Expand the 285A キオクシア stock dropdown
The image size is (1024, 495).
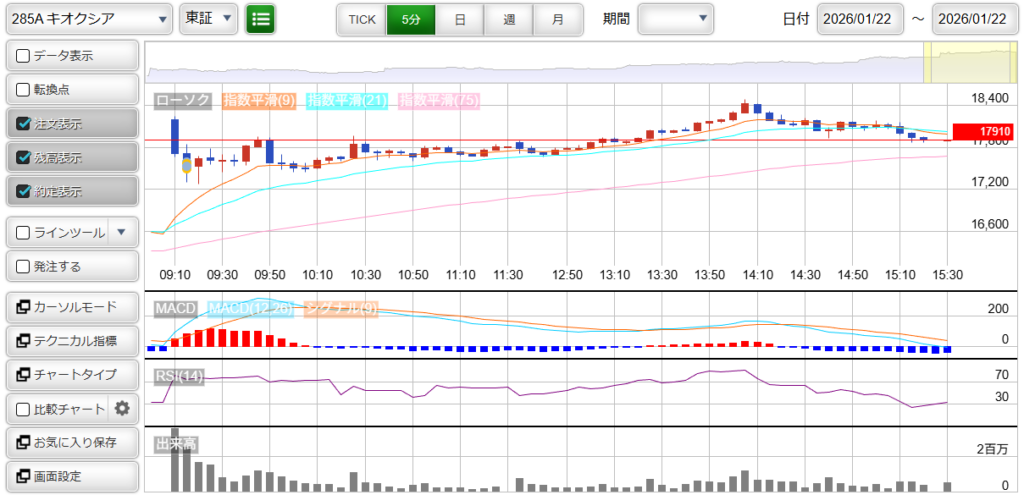pyautogui.click(x=87, y=19)
